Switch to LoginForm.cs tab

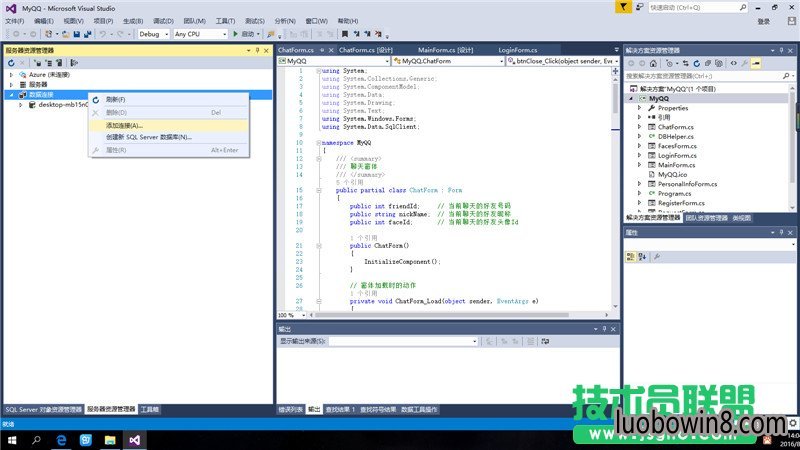[518, 50]
